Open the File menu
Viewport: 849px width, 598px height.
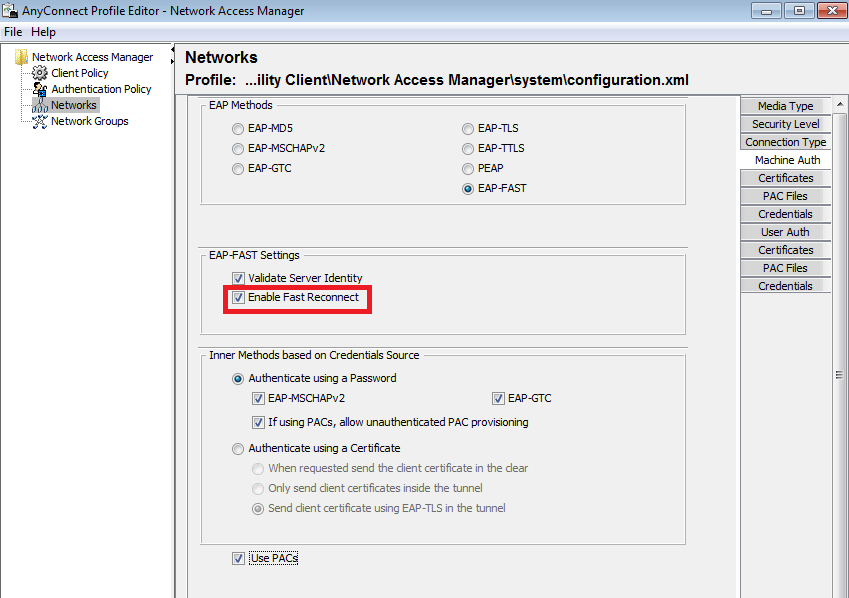click(13, 32)
